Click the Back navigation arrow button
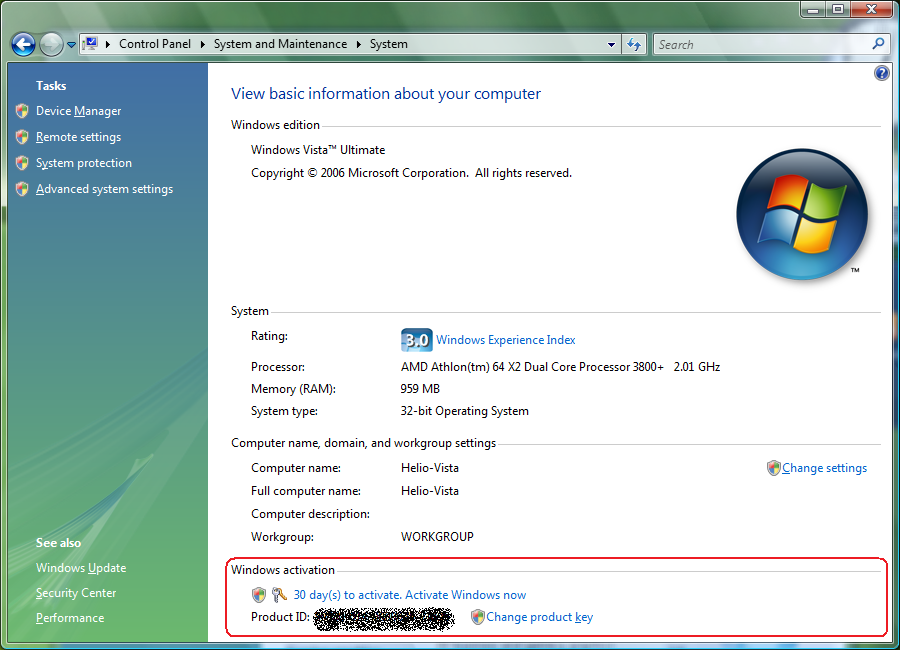The width and height of the screenshot is (900, 650). [24, 44]
